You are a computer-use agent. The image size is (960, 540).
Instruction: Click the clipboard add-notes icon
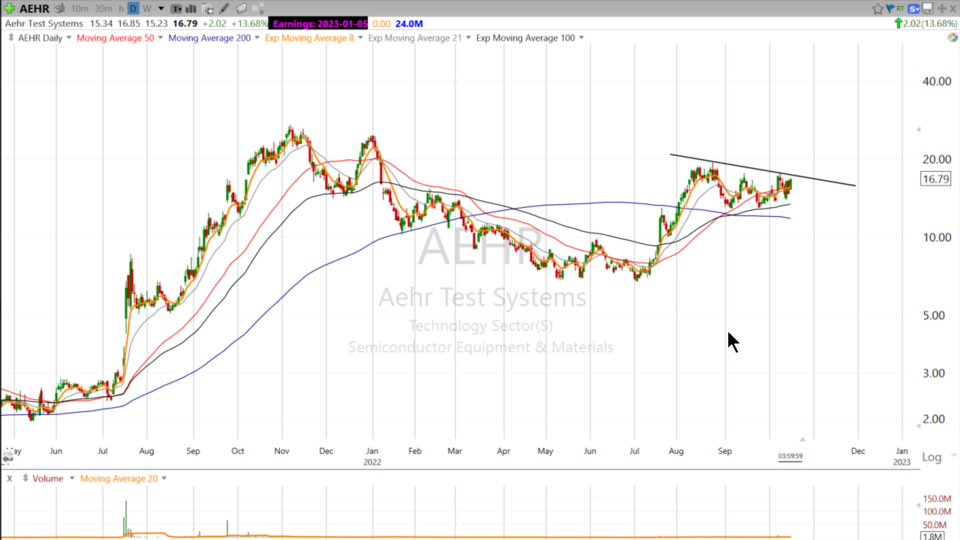click(x=208, y=9)
